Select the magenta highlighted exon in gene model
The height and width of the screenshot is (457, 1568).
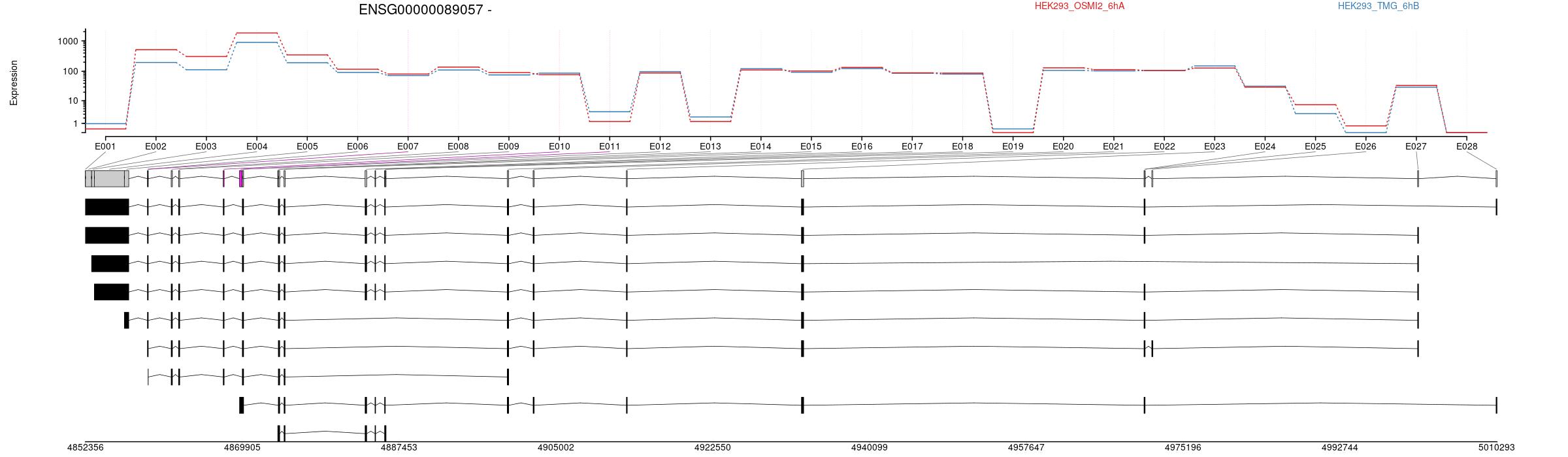[x=241, y=179]
